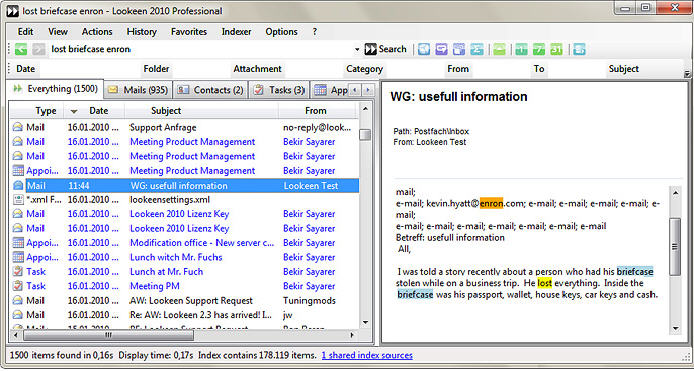Click the grey forward arrow icon

(39, 49)
